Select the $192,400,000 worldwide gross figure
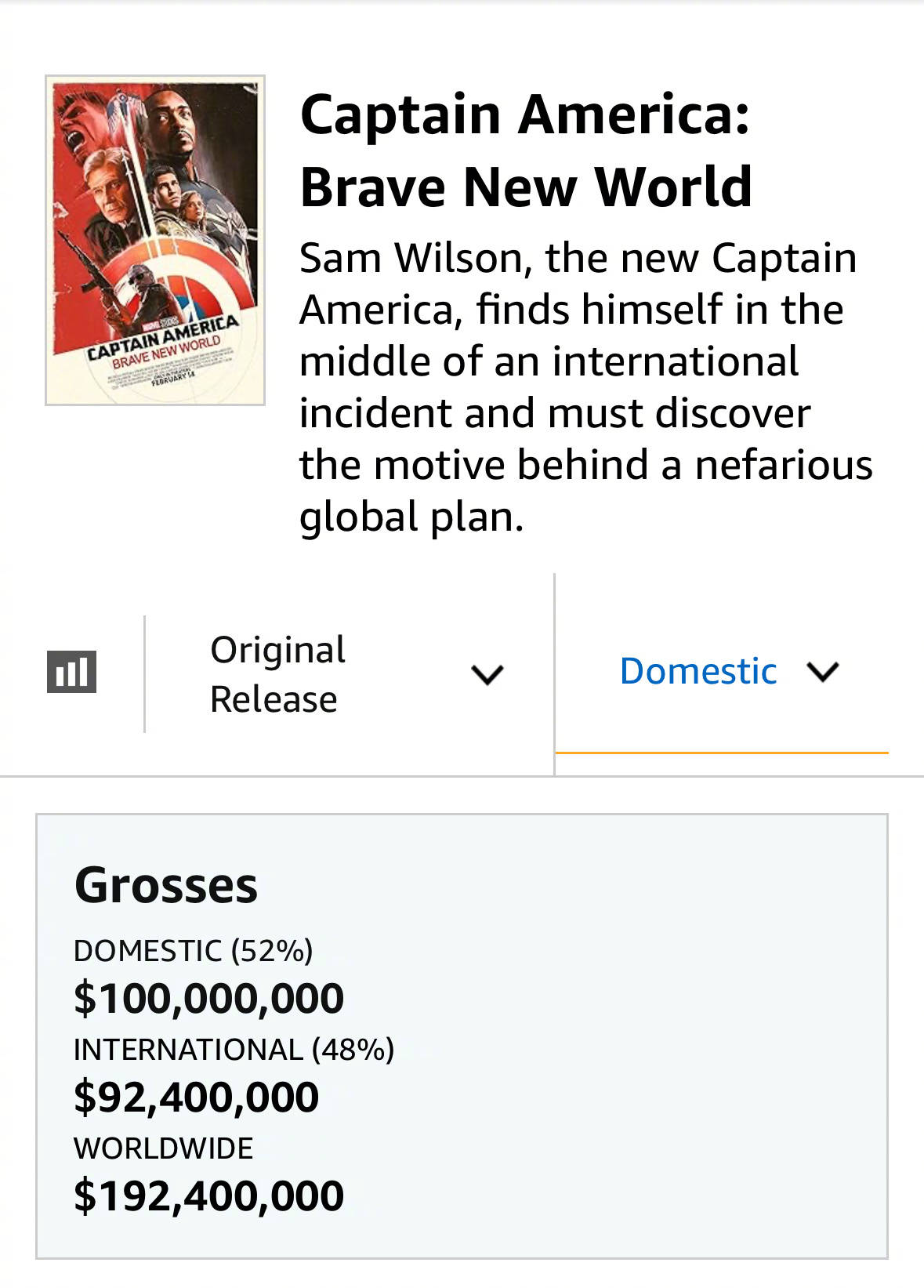The image size is (924, 1288). pos(208,1195)
